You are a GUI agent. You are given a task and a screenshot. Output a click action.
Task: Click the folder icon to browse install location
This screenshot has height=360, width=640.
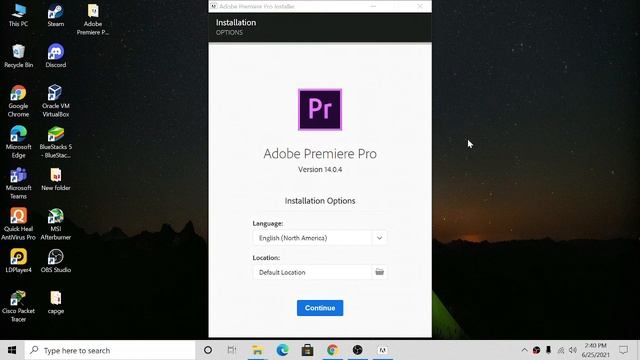[x=380, y=272]
